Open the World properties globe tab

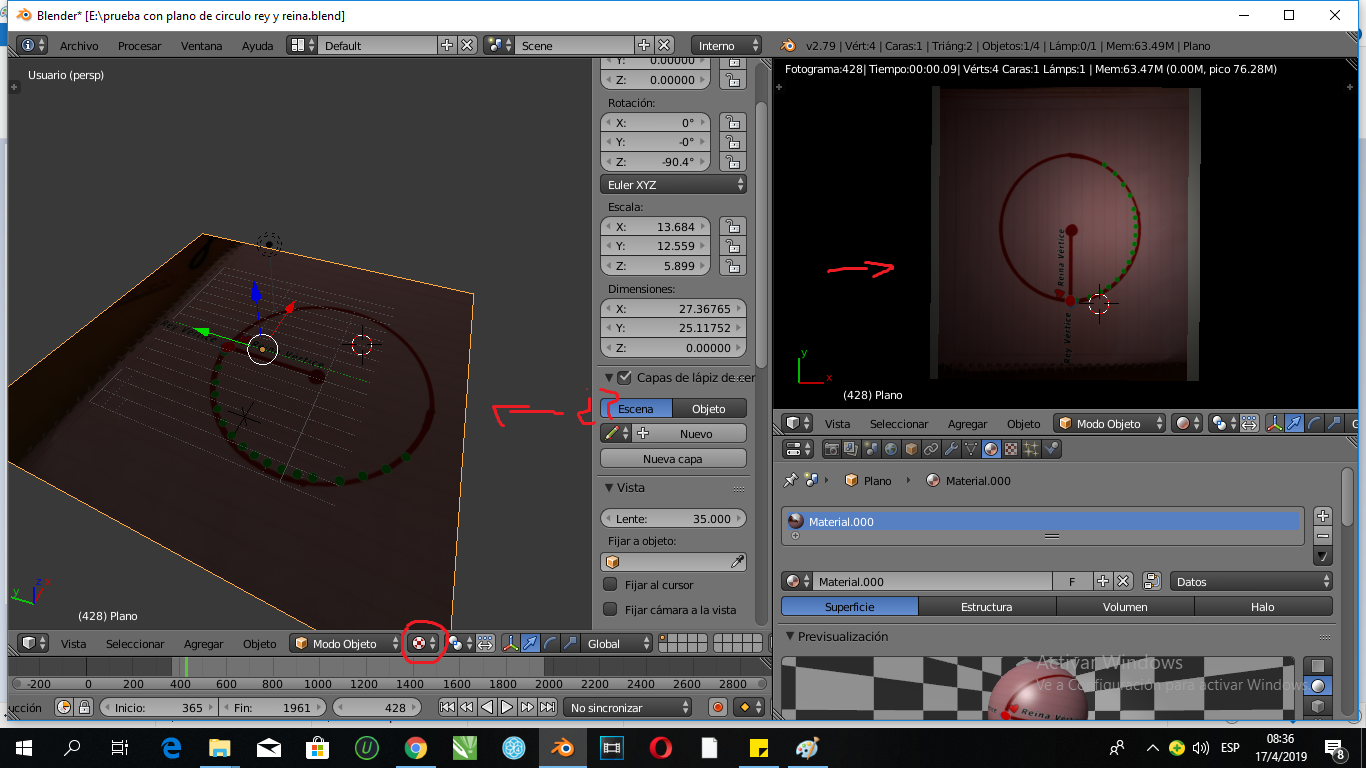pyautogui.click(x=890, y=450)
